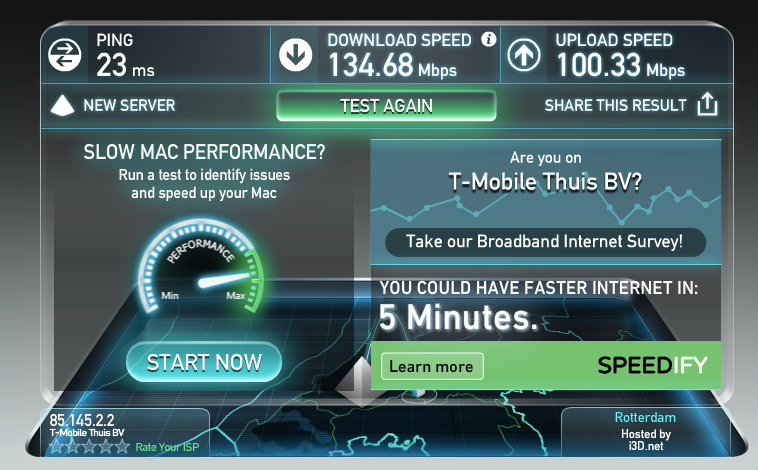758x470 pixels.
Task: Rate ISP with fifth star
Action: coord(122,446)
